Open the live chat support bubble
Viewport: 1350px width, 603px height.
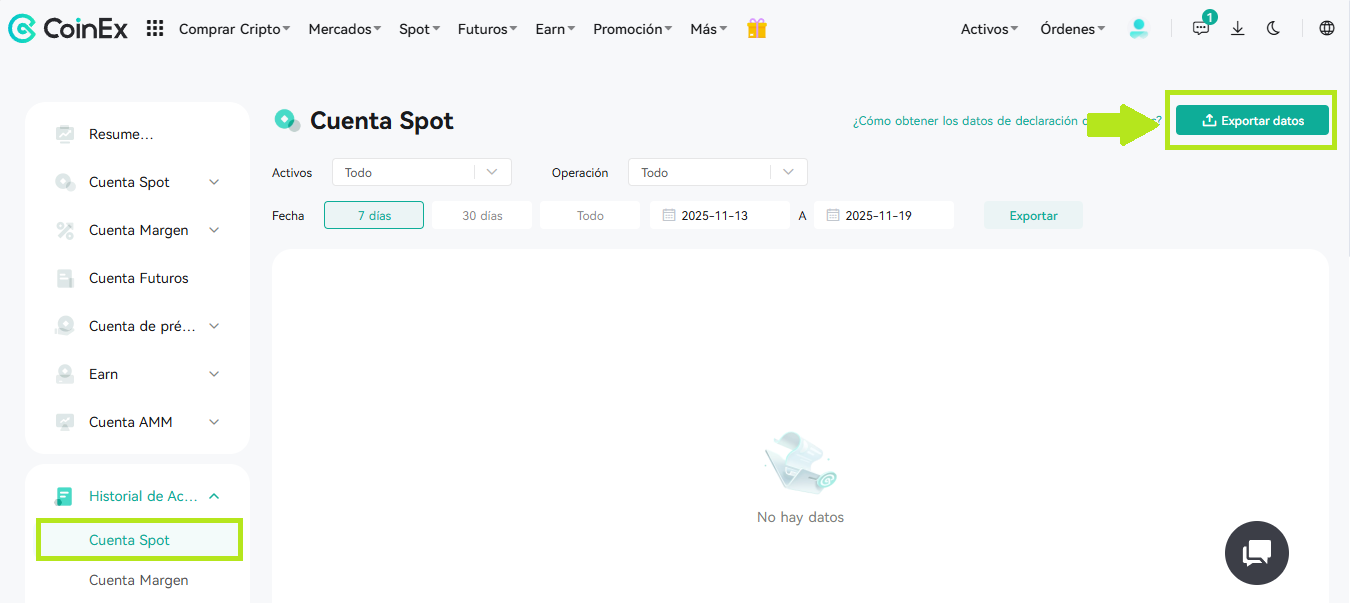[x=1257, y=553]
